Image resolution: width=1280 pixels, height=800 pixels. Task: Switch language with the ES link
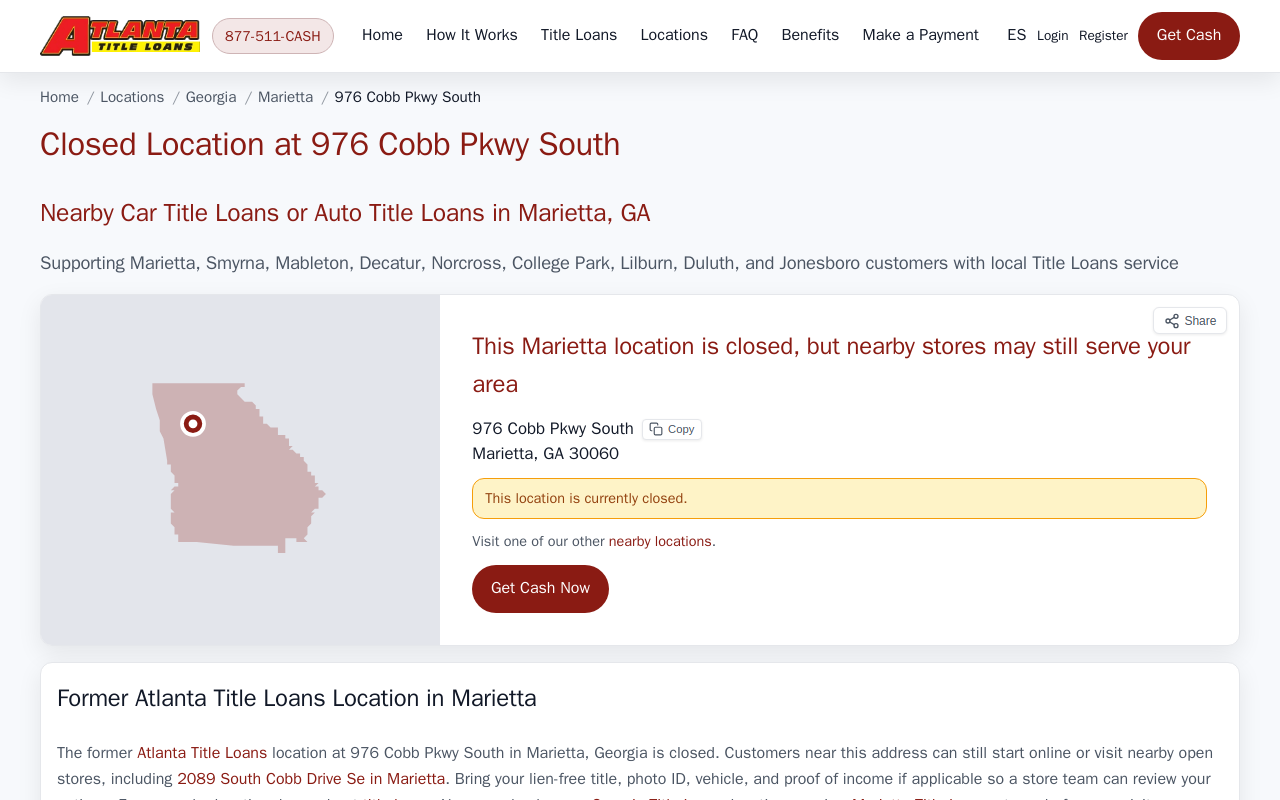coord(1017,35)
